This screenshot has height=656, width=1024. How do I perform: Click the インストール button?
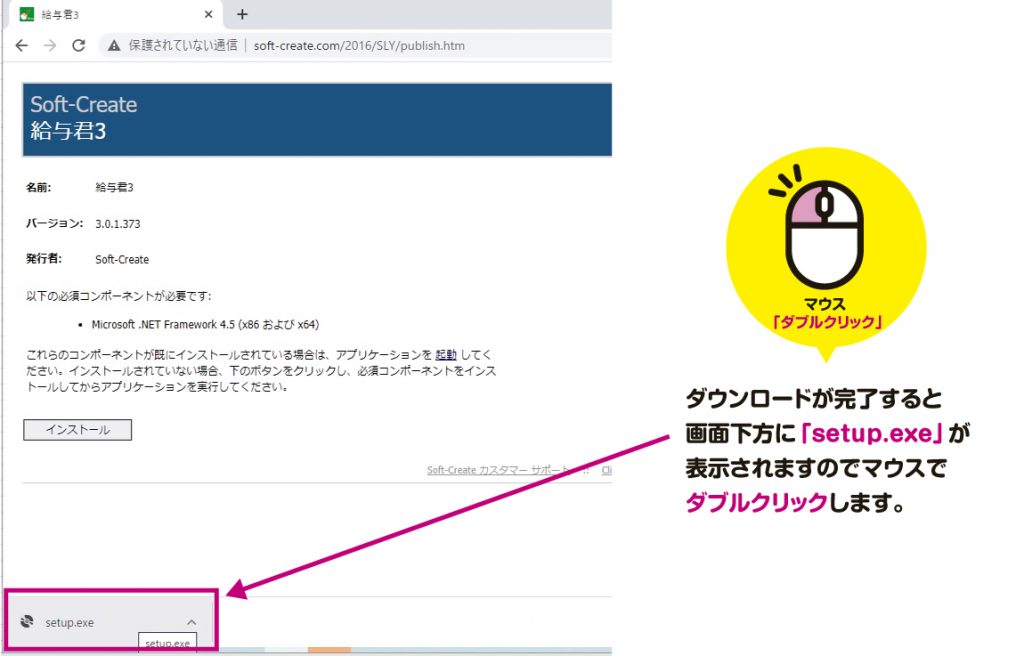78,430
